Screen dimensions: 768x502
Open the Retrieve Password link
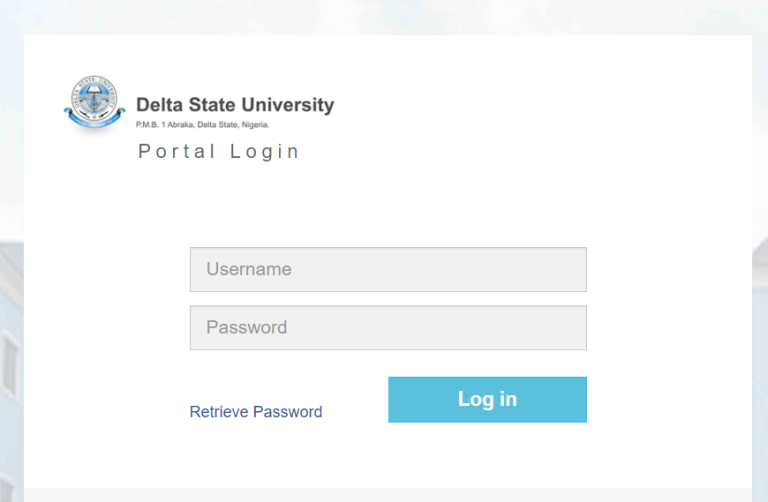coord(256,412)
